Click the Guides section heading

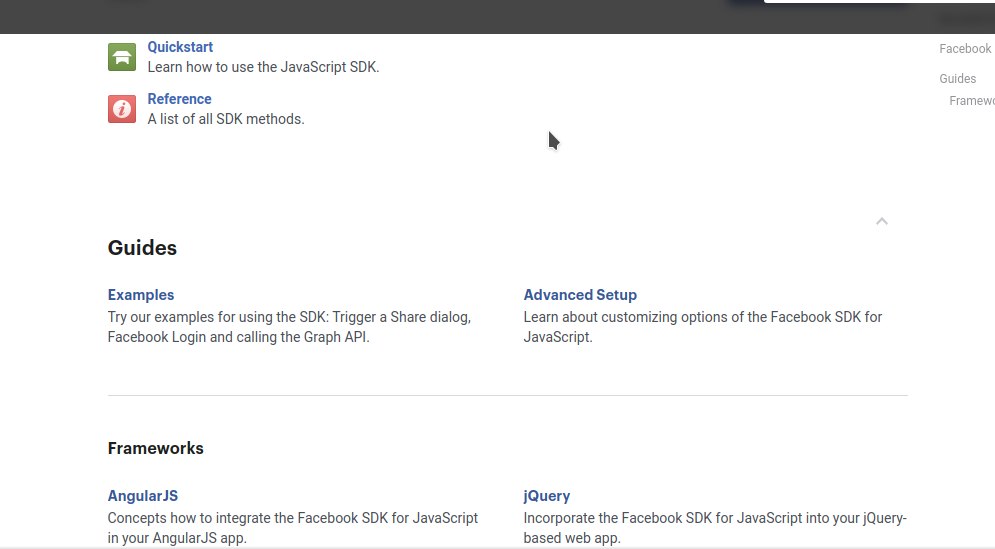click(142, 248)
